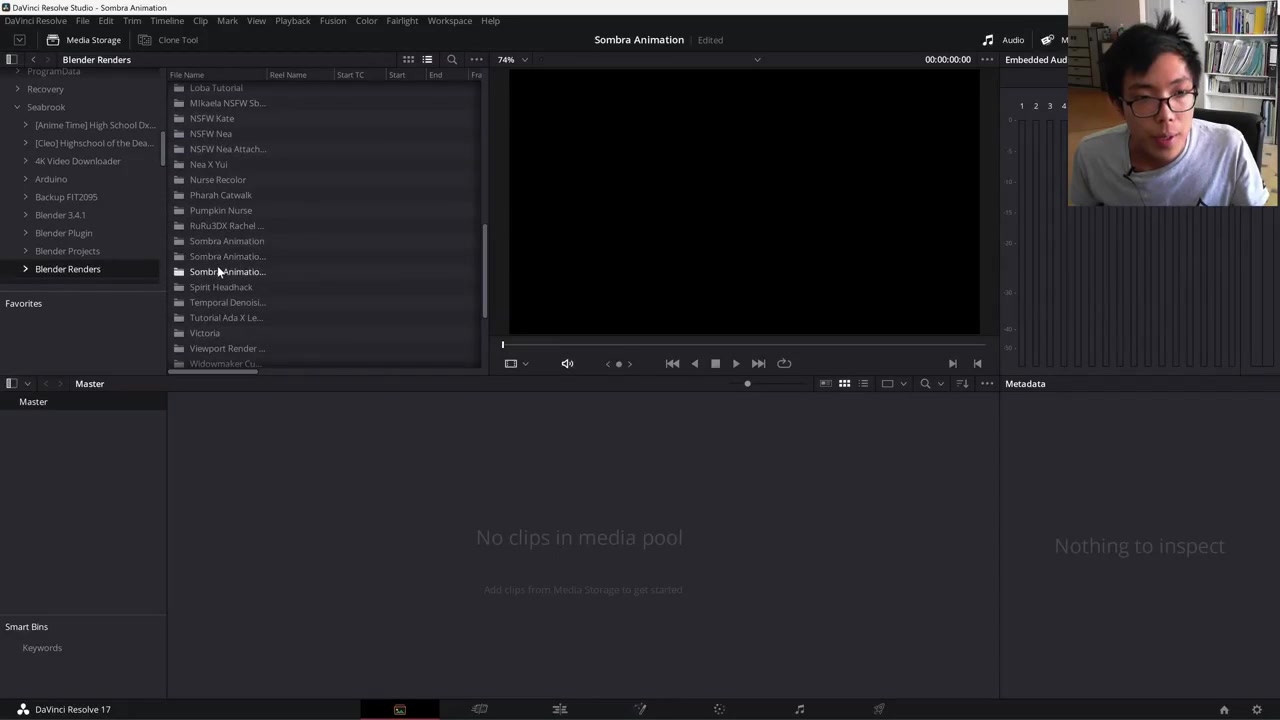The height and width of the screenshot is (720, 1280).
Task: Open the Audio panel button
Action: click(x=1003, y=40)
